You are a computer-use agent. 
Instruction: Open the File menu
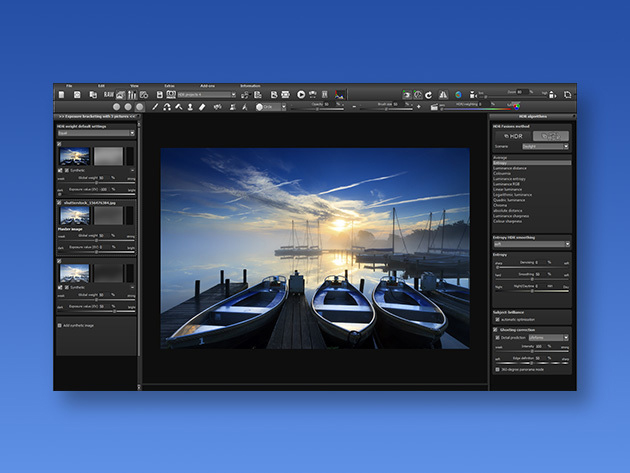[69, 86]
